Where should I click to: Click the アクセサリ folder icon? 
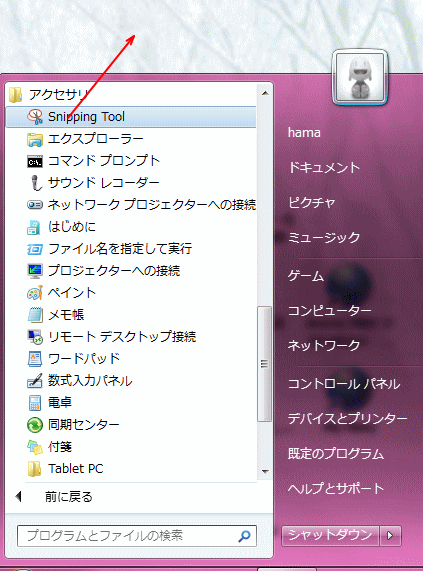16,95
